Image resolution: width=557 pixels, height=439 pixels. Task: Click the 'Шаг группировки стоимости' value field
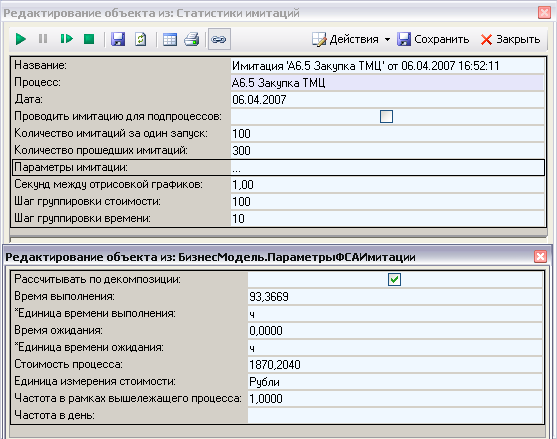[388, 202]
